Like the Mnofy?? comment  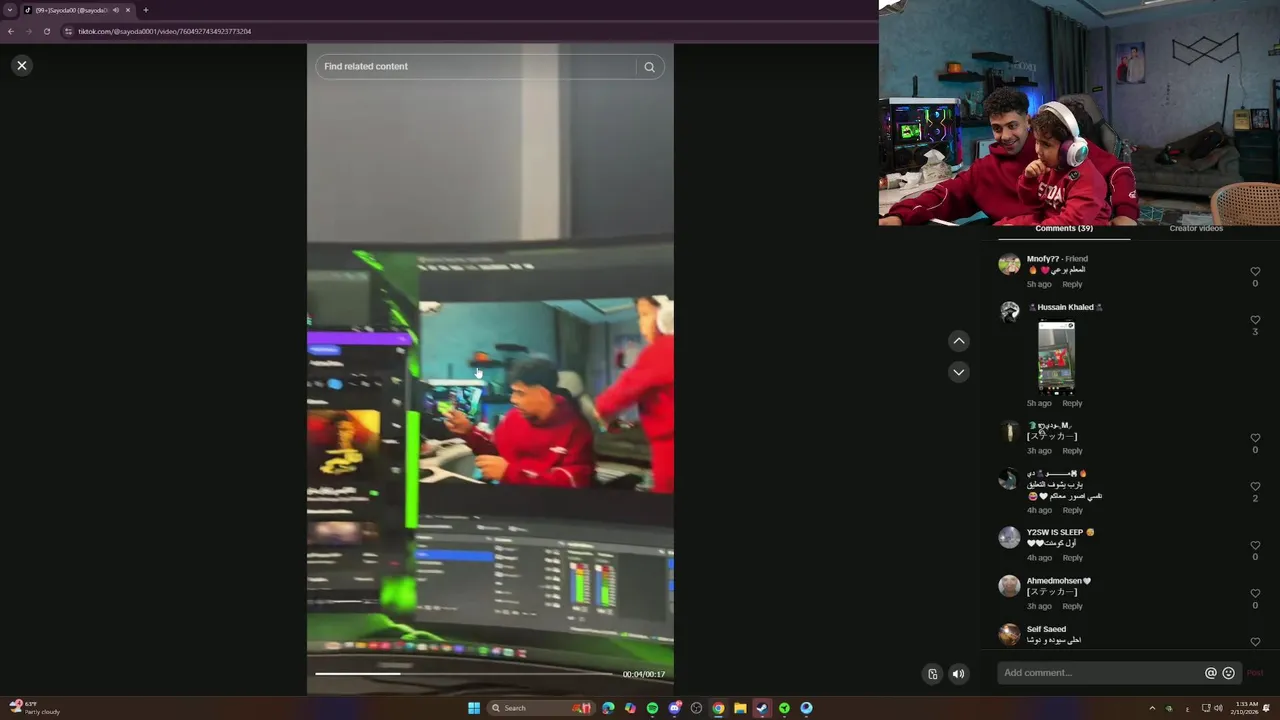coord(1255,271)
